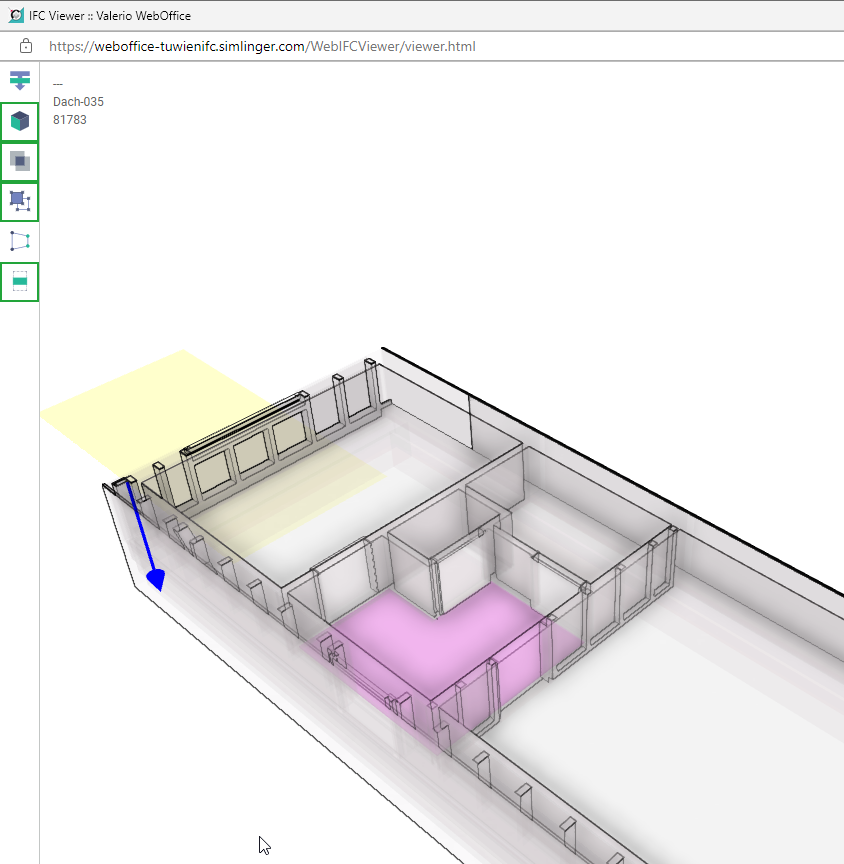
Task: Click the Dach-035 element name label
Action: point(78,102)
